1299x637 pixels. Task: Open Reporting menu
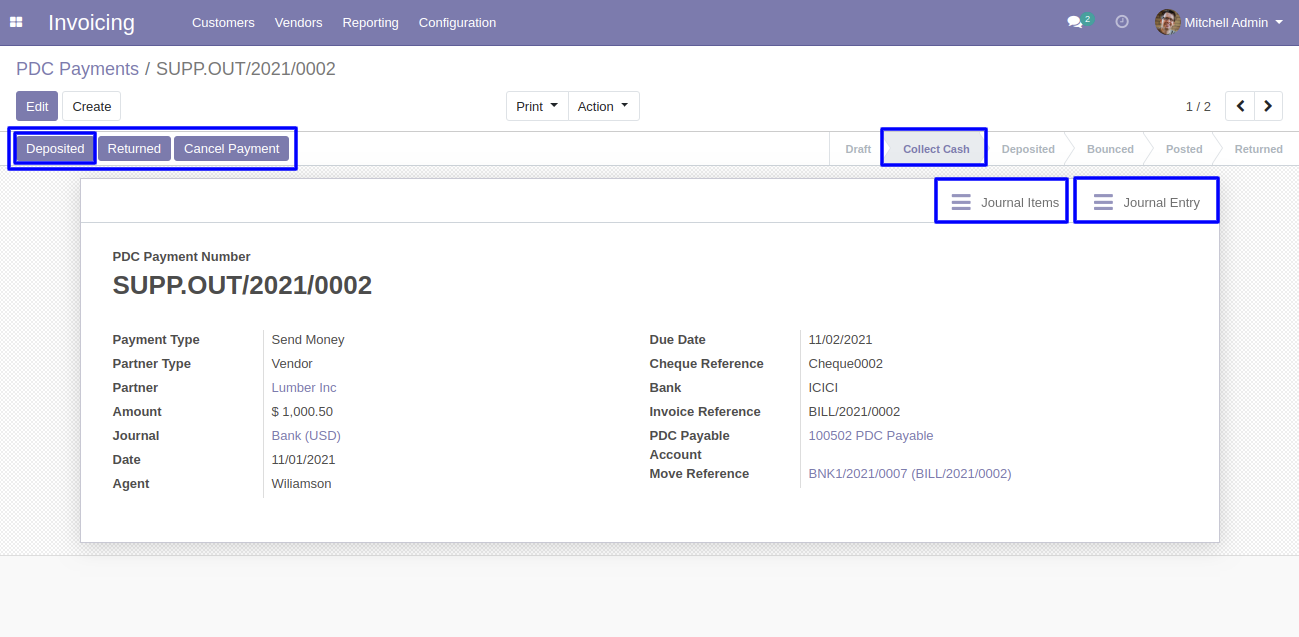[x=370, y=22]
